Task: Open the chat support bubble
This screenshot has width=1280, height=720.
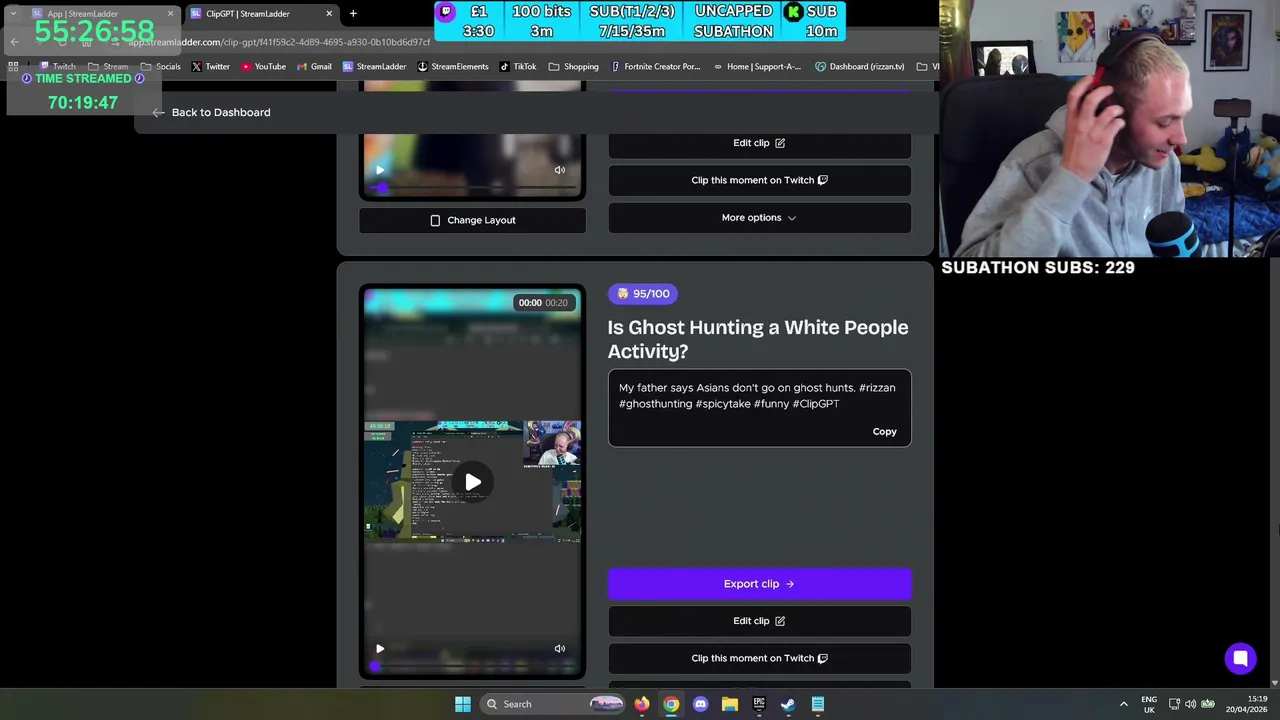Action: [1240, 658]
